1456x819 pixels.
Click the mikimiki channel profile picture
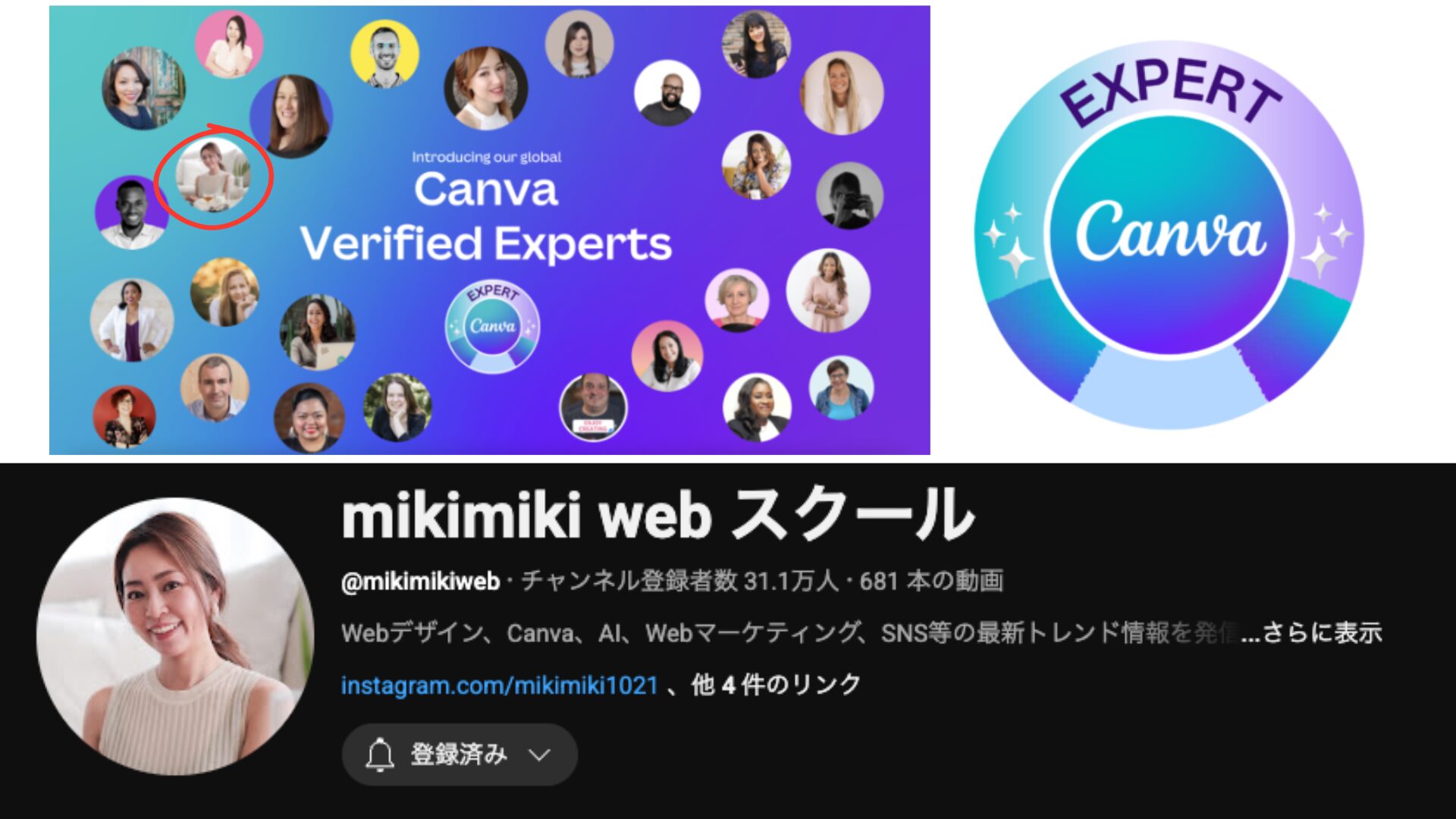pos(175,636)
